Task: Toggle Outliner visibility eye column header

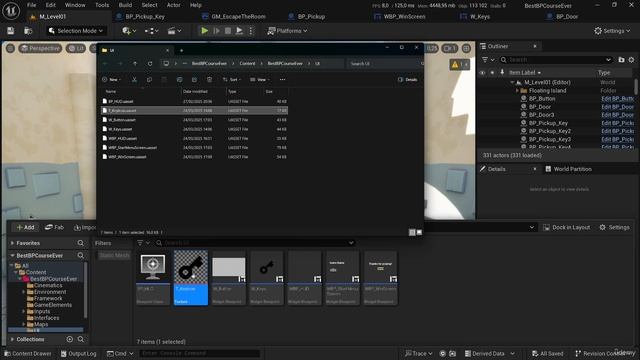Action: (x=482, y=73)
